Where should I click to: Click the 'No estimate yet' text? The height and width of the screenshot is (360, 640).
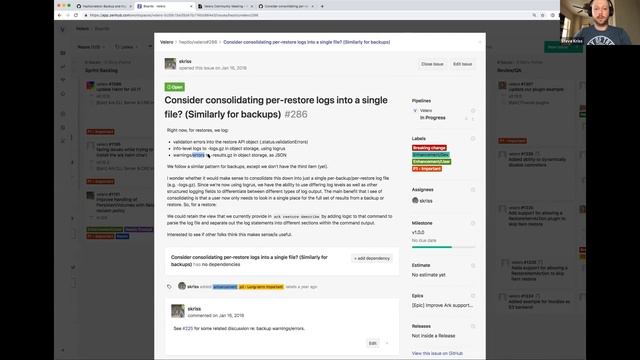point(429,275)
